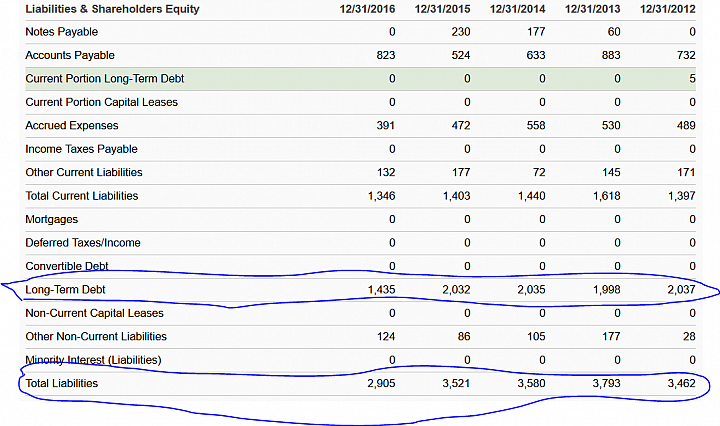Select Total Current Liabilities value 1,618
The height and width of the screenshot is (426, 720).
coord(607,196)
